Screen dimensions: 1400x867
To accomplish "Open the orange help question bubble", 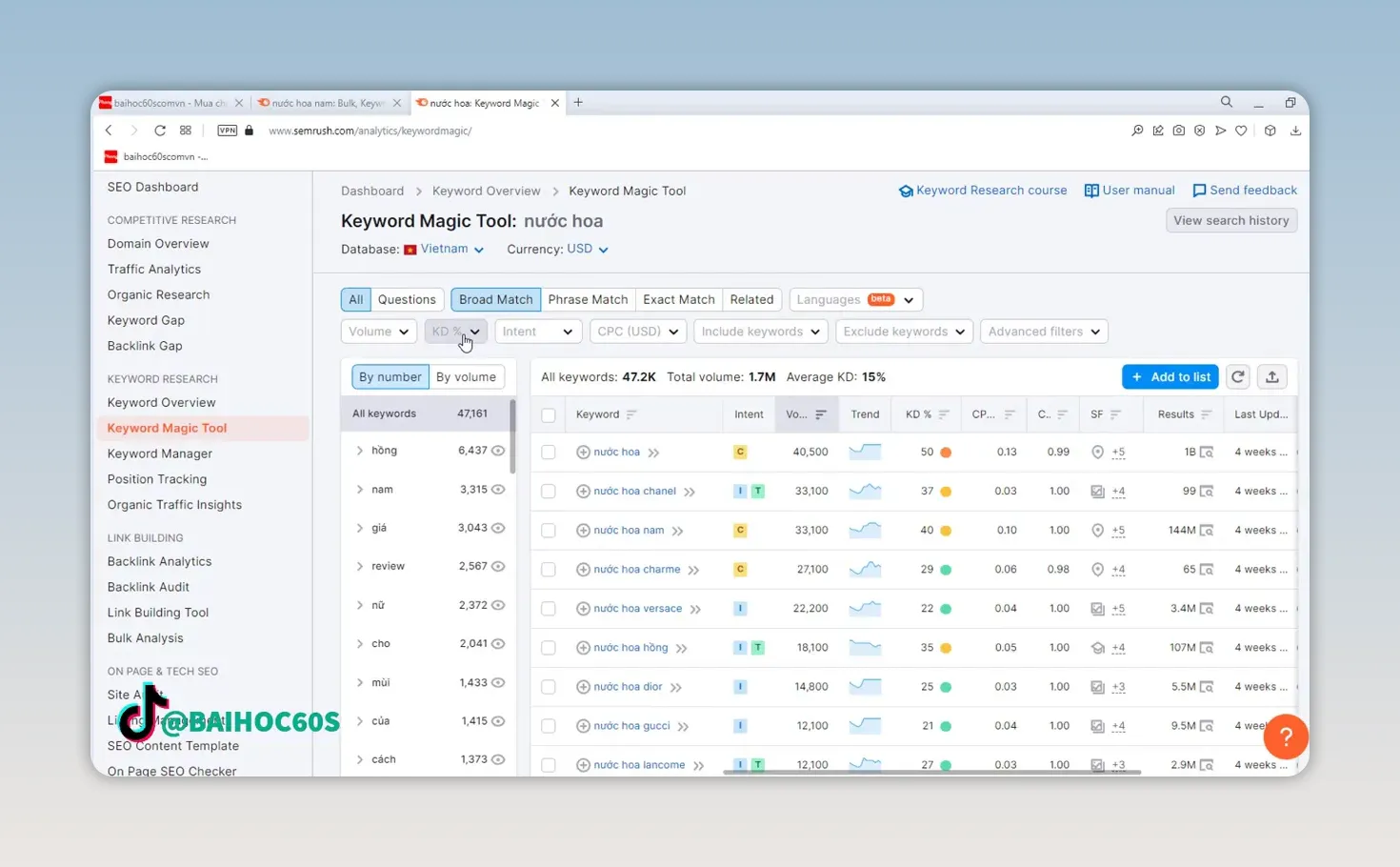I will click(1286, 736).
